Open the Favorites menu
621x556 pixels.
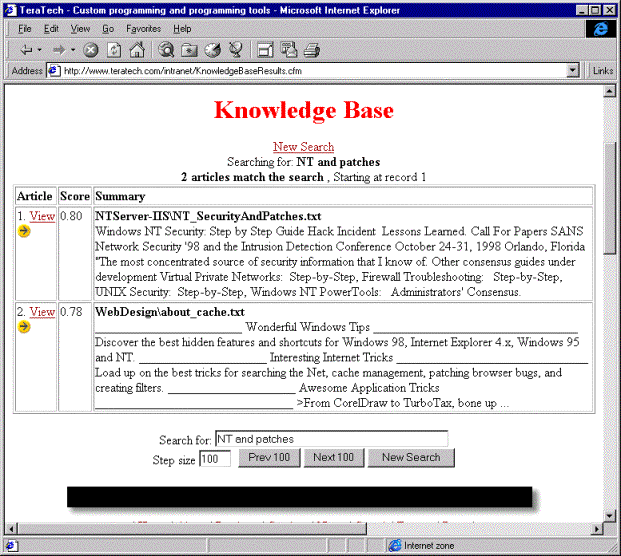(x=143, y=29)
